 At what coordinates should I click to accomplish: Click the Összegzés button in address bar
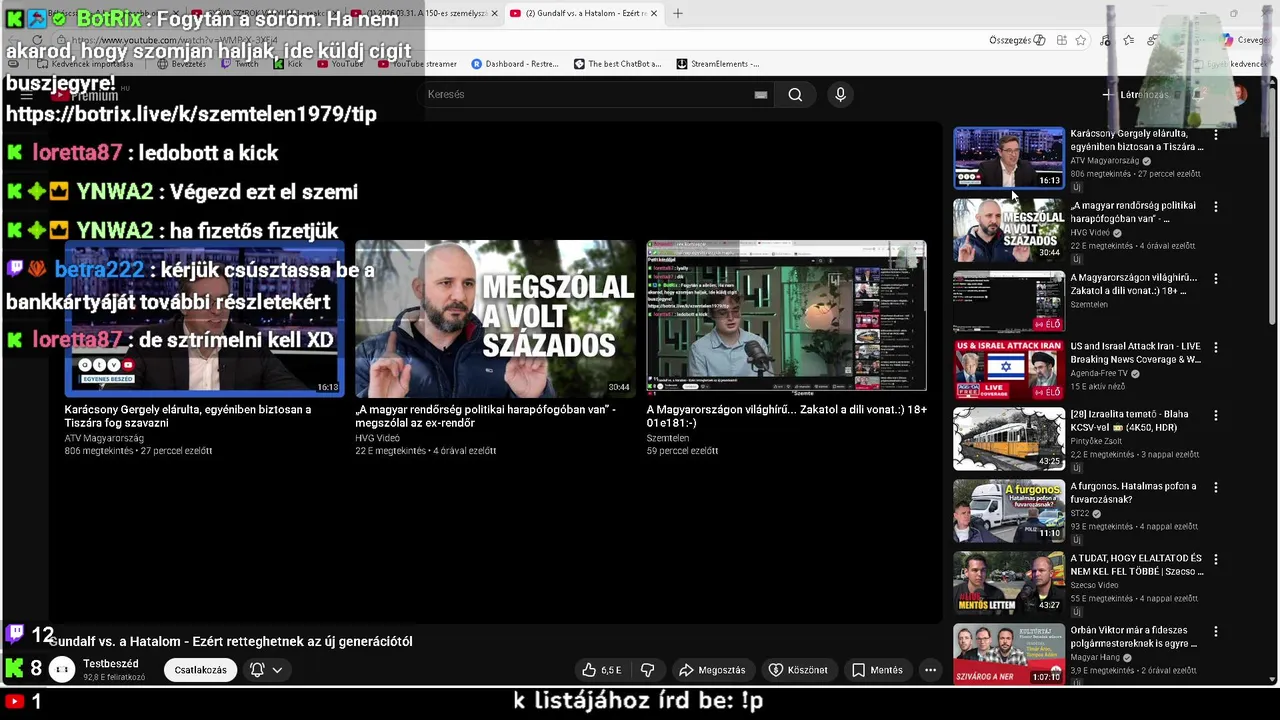pos(1017,40)
